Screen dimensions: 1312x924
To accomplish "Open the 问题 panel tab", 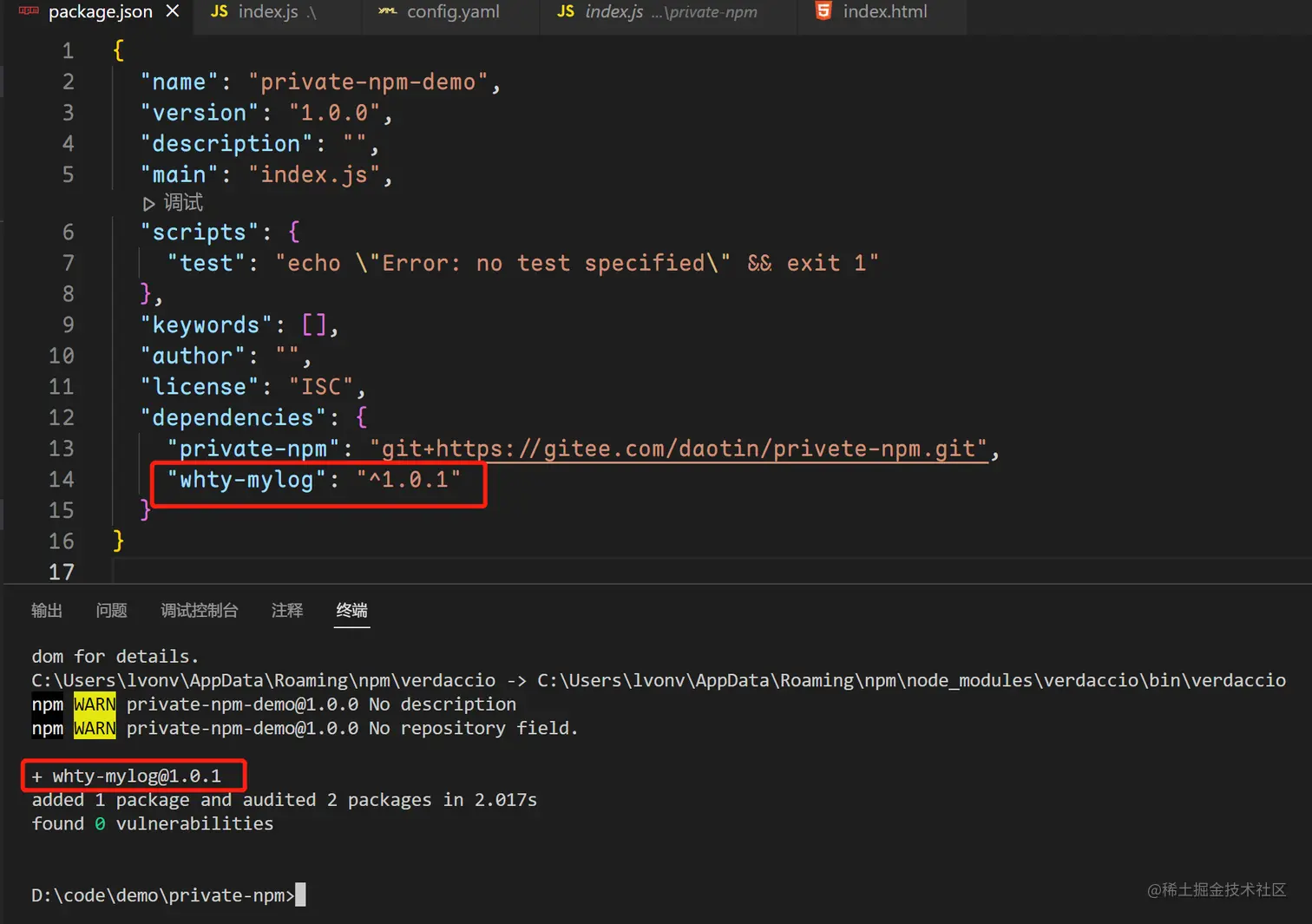I will pos(112,611).
